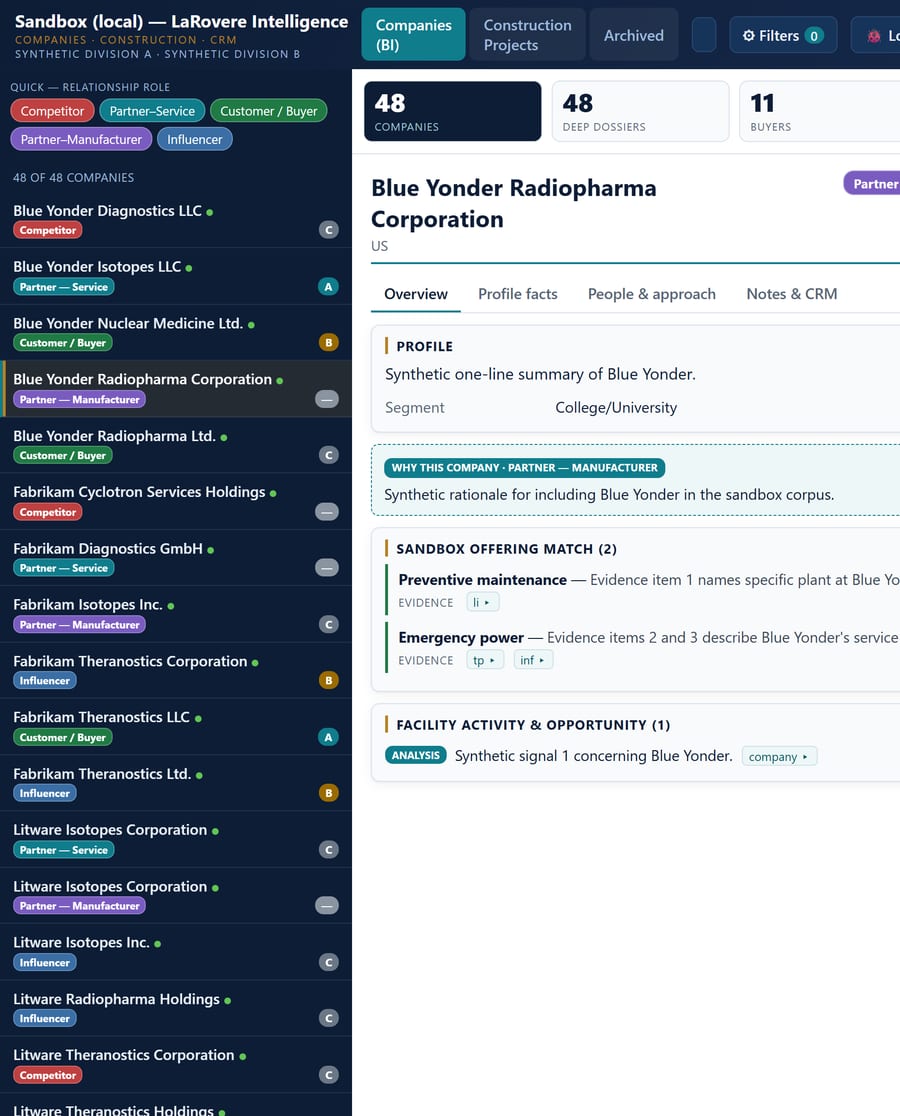Screen dimensions: 900x1116
Task: Click grade A badge for Blue Yonder Isotopes LLC
Action: 328,287
